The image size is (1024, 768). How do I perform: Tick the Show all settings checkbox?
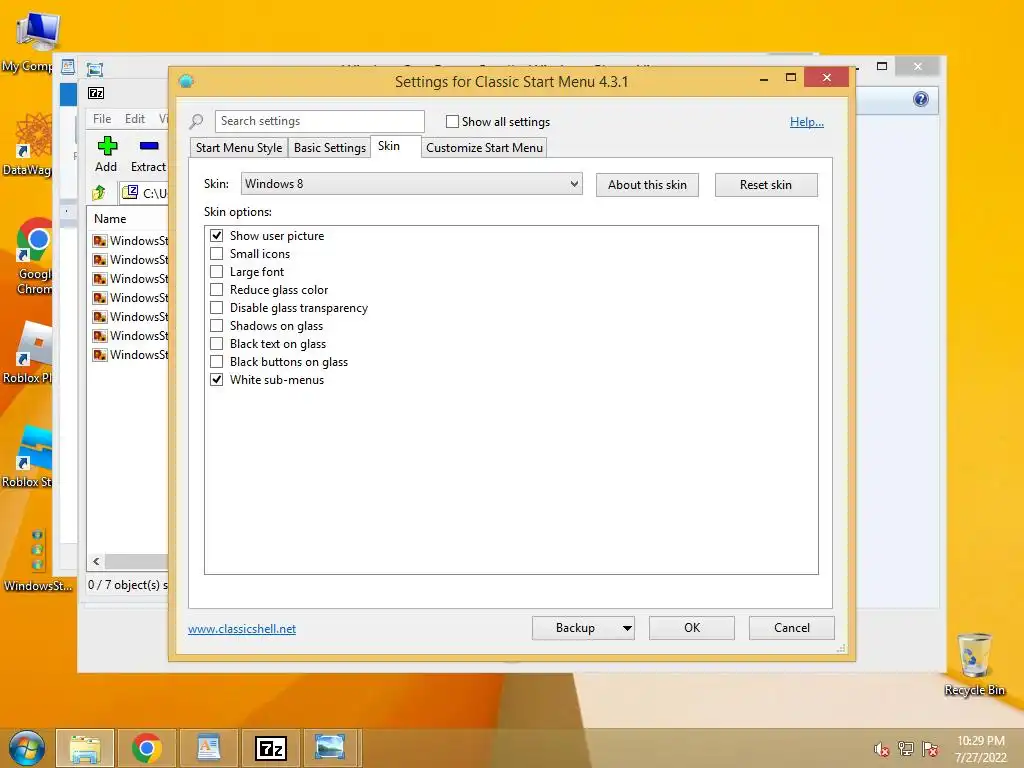tap(452, 121)
